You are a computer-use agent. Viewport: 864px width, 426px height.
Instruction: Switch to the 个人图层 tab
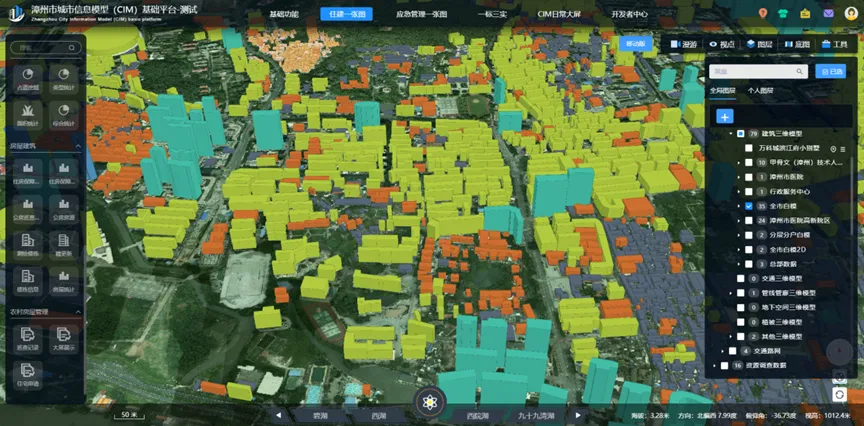760,91
